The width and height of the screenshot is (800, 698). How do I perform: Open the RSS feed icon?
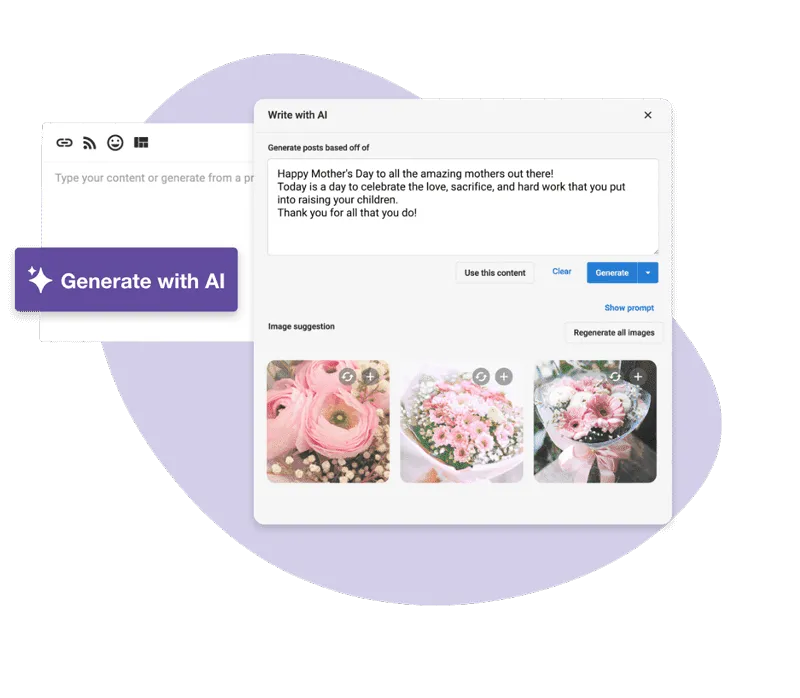tap(89, 143)
